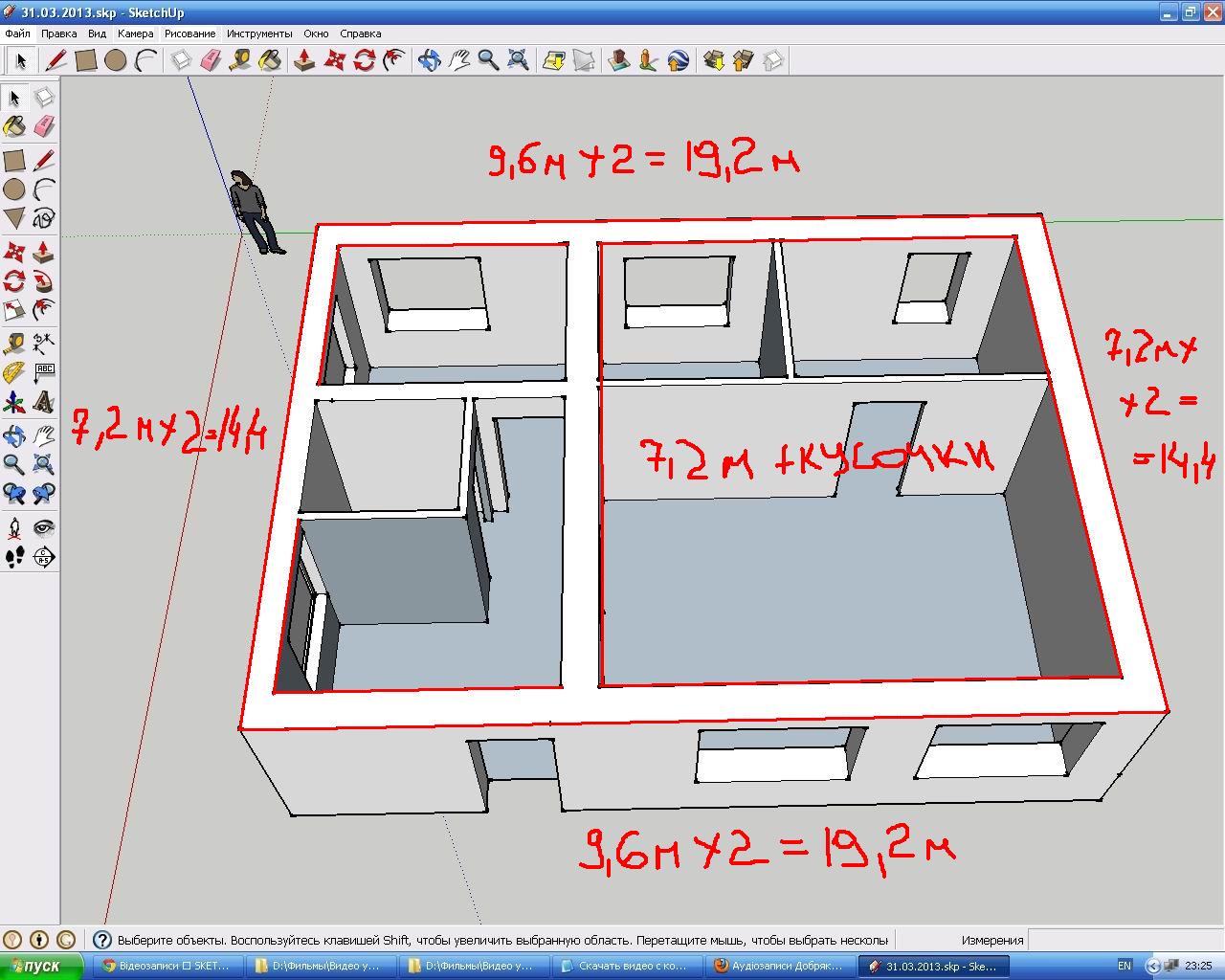1225x980 pixels.
Task: Choose the Text label tool
Action: point(44,372)
